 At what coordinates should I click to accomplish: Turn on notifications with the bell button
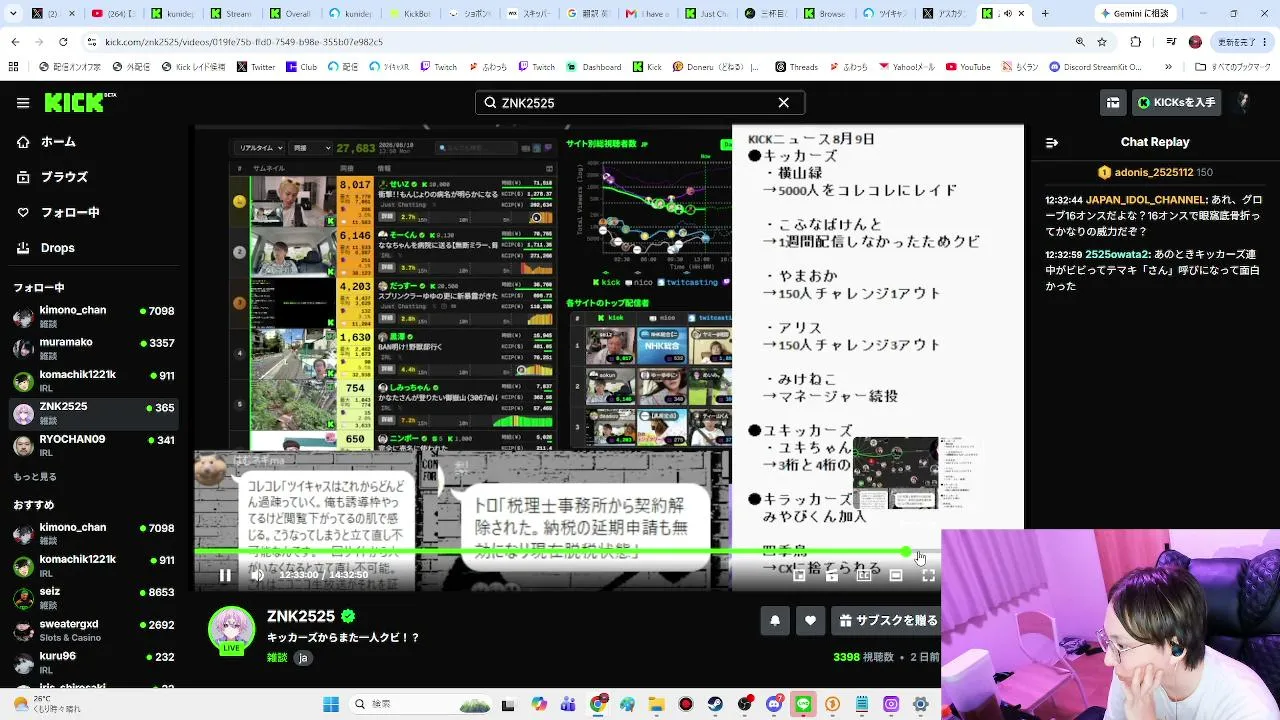775,620
